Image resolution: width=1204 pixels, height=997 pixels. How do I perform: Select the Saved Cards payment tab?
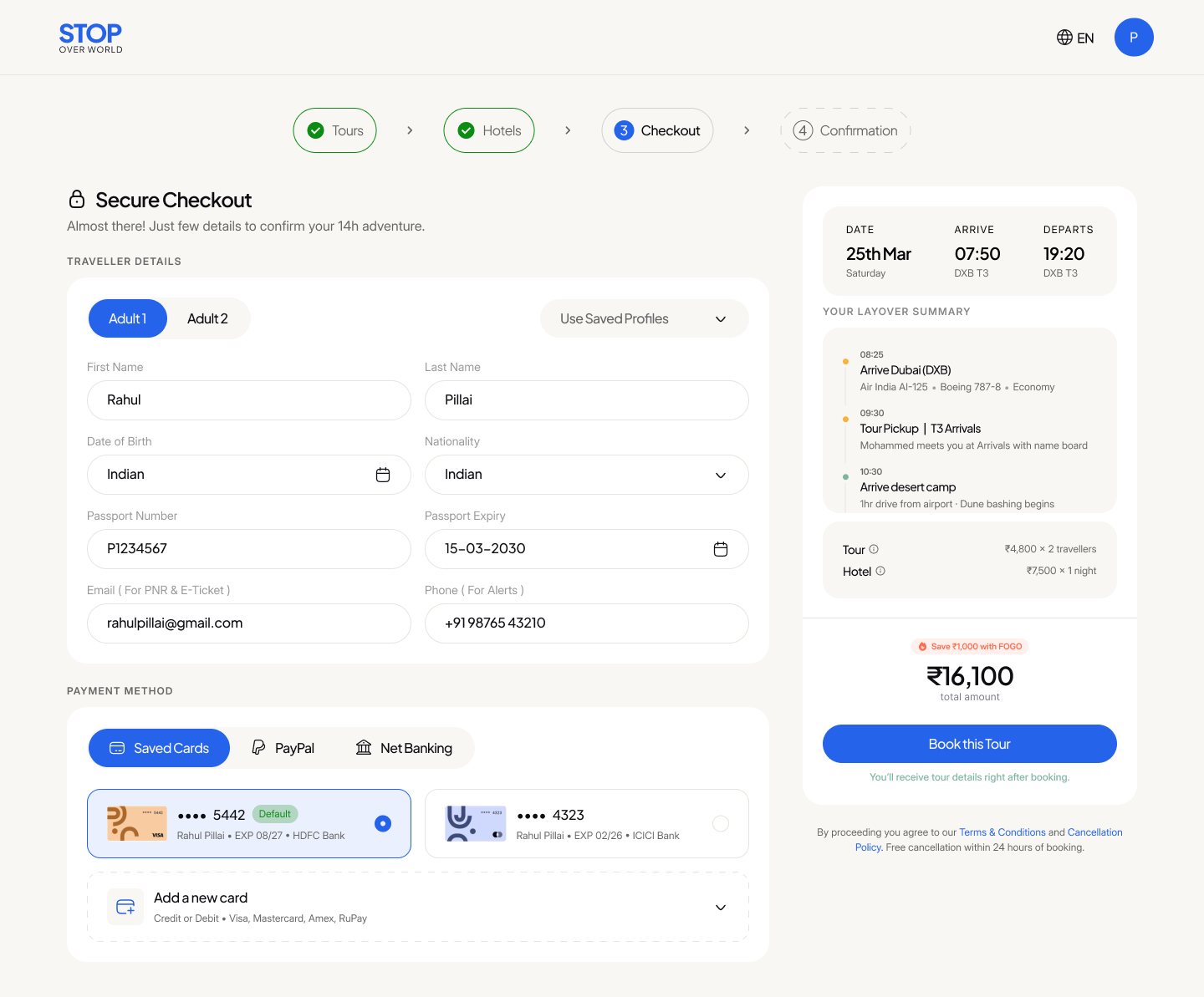(x=159, y=748)
